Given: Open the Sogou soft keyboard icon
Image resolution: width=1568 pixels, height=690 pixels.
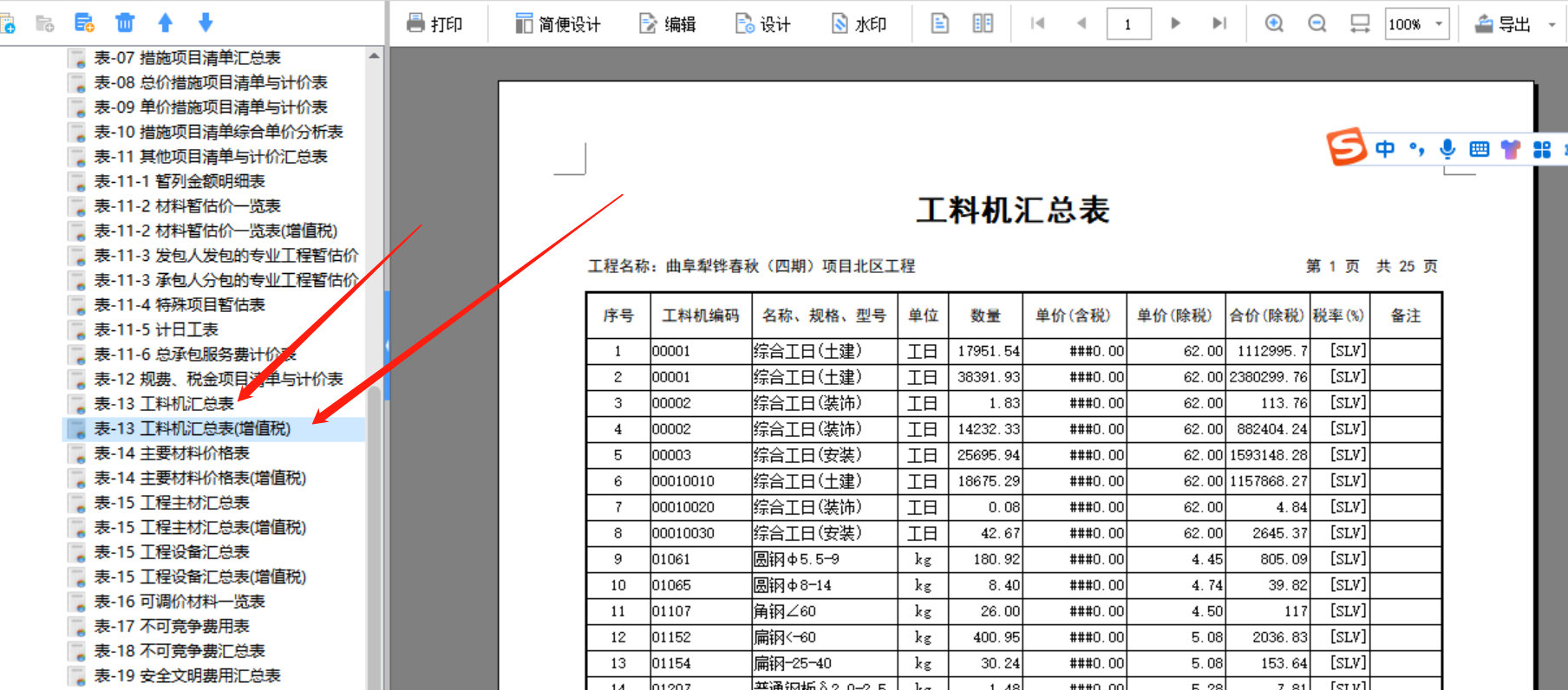Looking at the screenshot, I should click(x=1480, y=149).
